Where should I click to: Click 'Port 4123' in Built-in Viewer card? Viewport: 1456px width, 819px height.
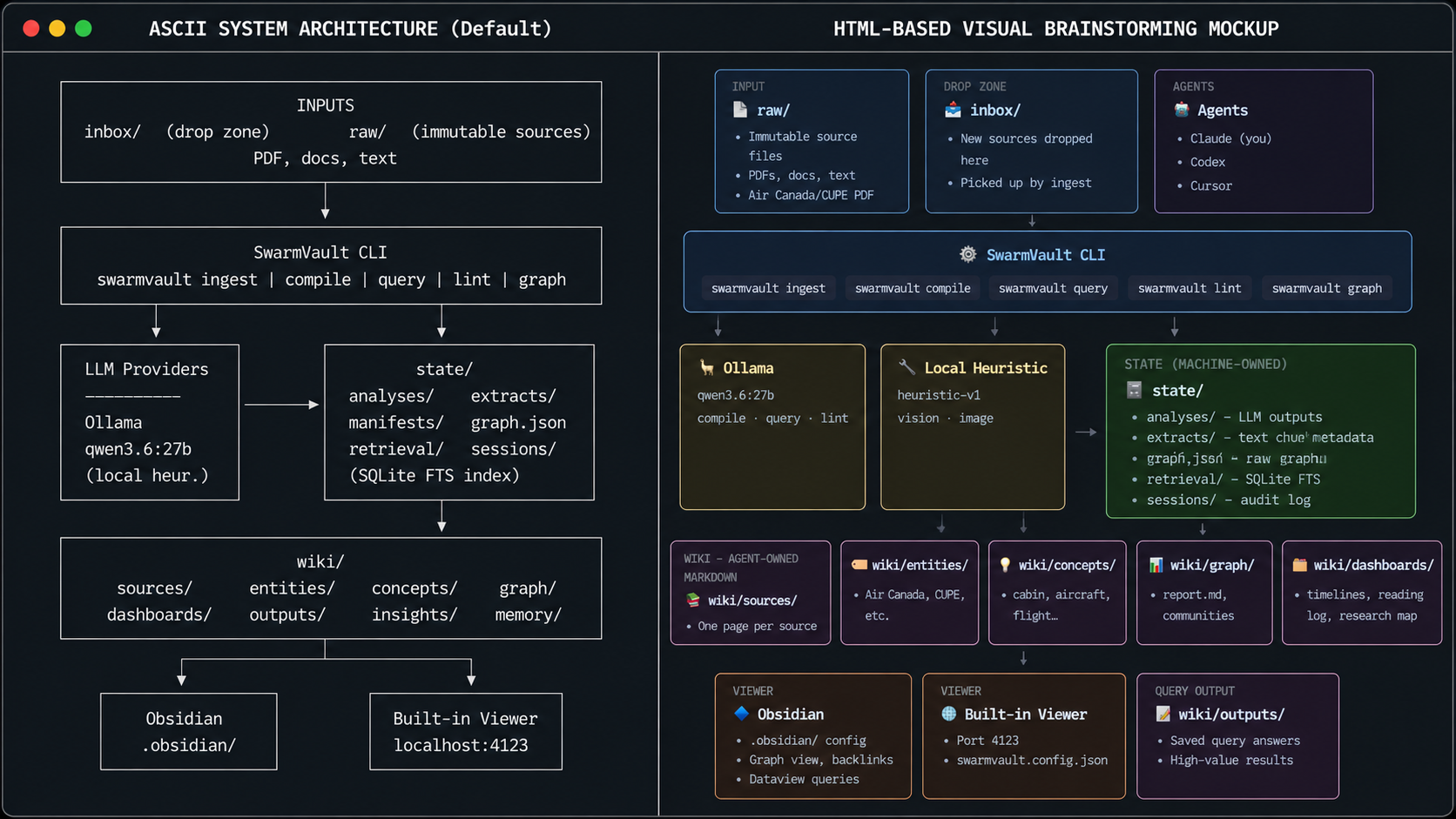pos(988,740)
